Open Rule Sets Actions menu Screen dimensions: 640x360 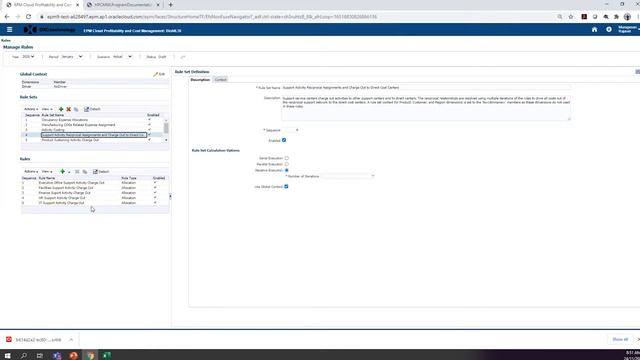point(31,109)
